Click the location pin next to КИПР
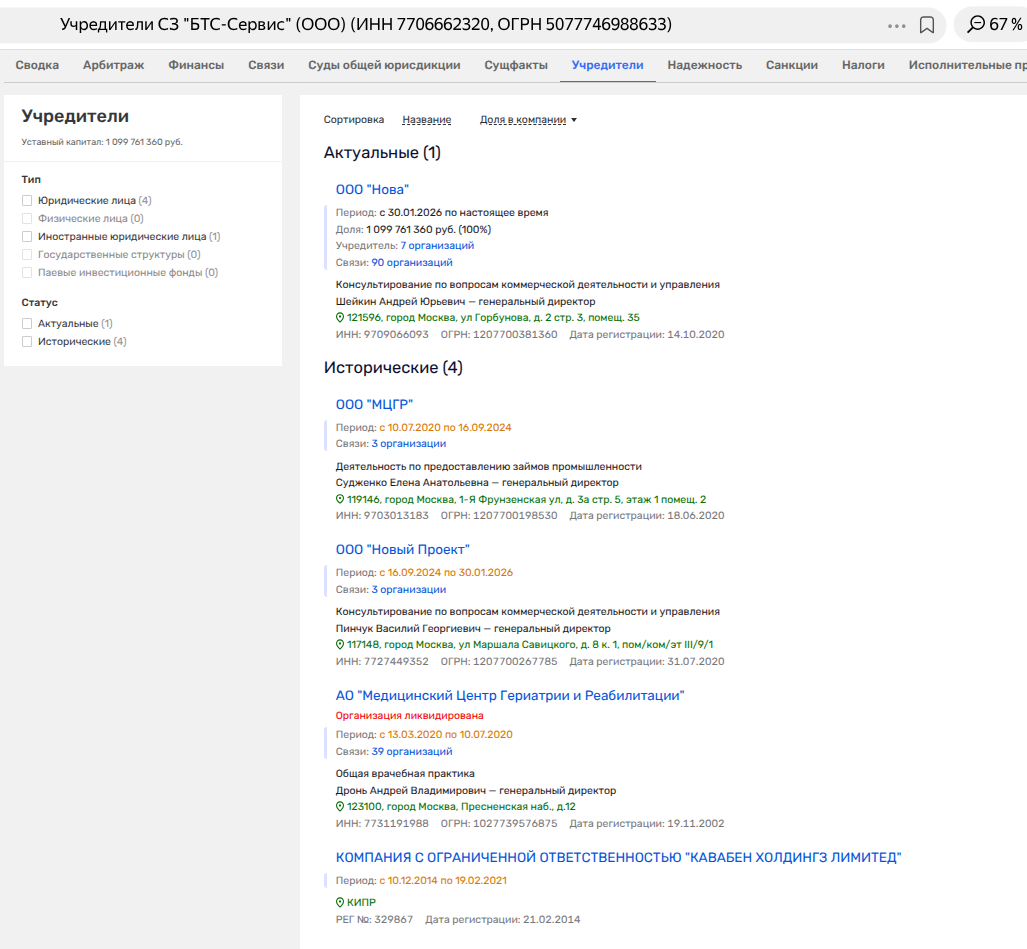1027x949 pixels. 340,902
